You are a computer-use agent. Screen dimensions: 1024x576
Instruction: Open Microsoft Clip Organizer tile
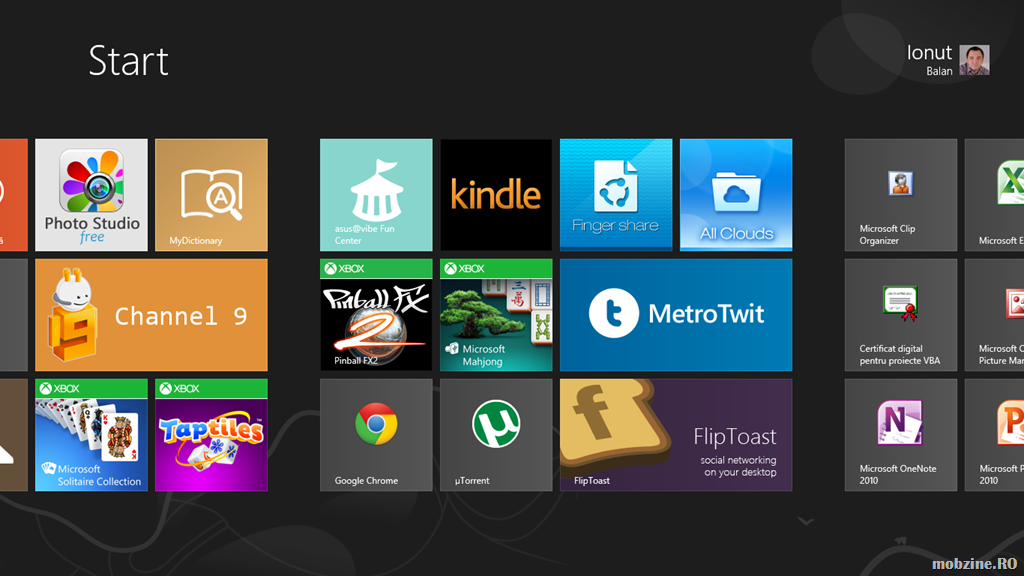pos(900,195)
